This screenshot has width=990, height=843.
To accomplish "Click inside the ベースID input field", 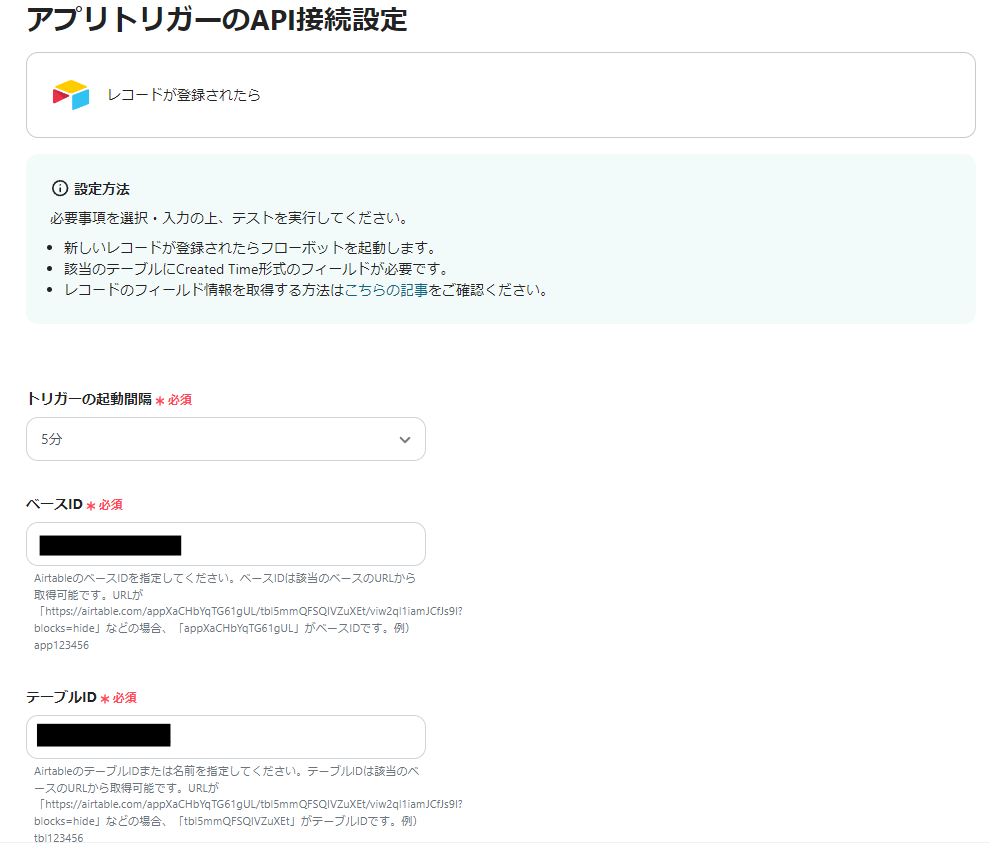I will point(225,543).
